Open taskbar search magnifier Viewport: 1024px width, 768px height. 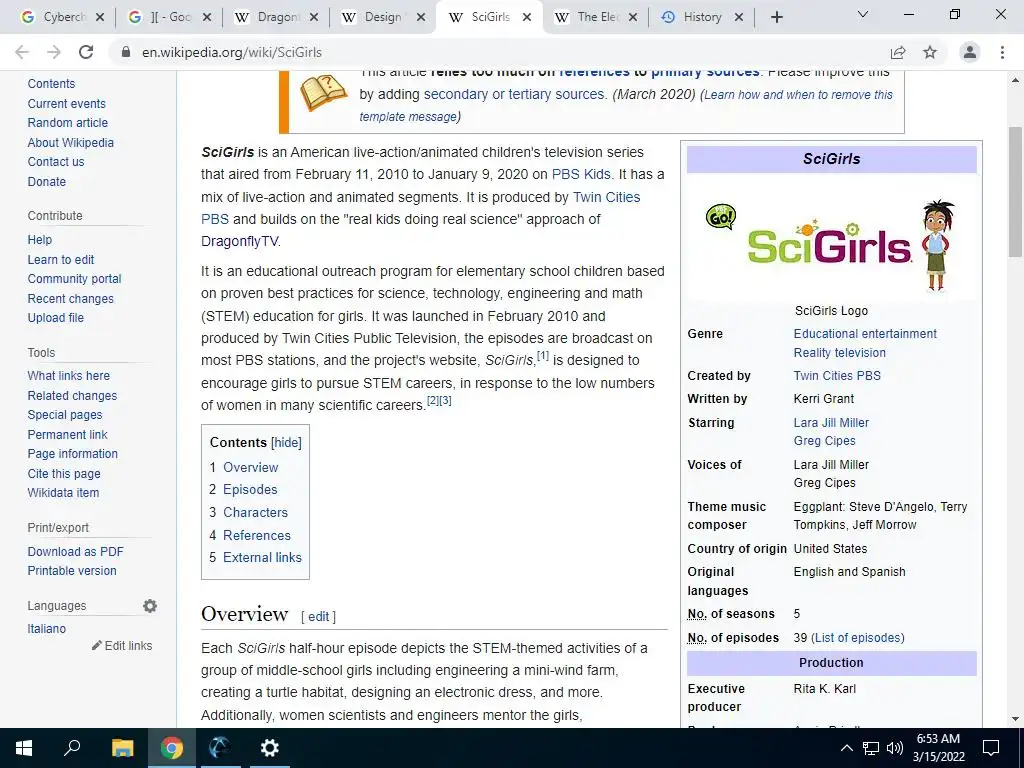(72, 748)
